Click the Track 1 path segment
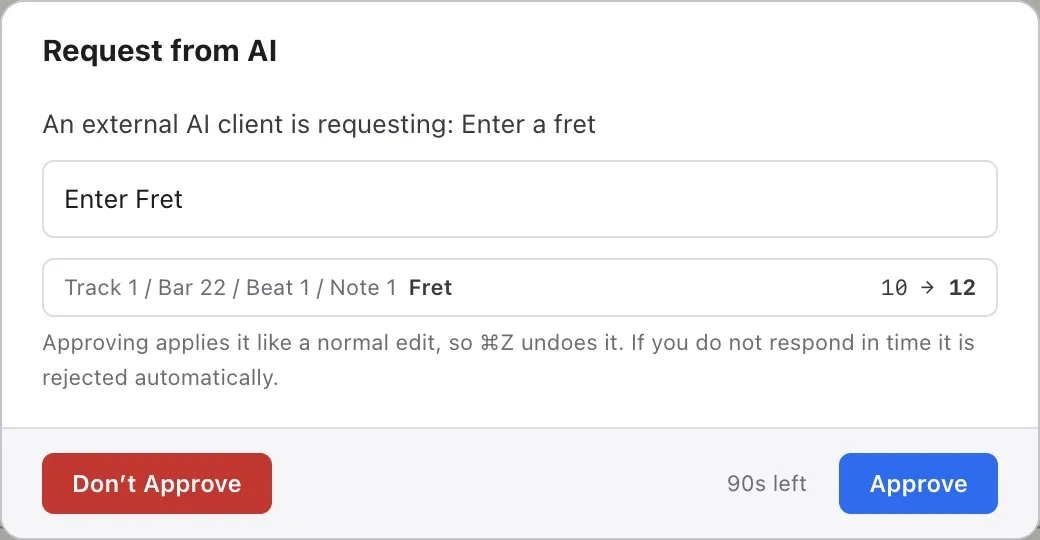The width and height of the screenshot is (1040, 540). tap(101, 287)
